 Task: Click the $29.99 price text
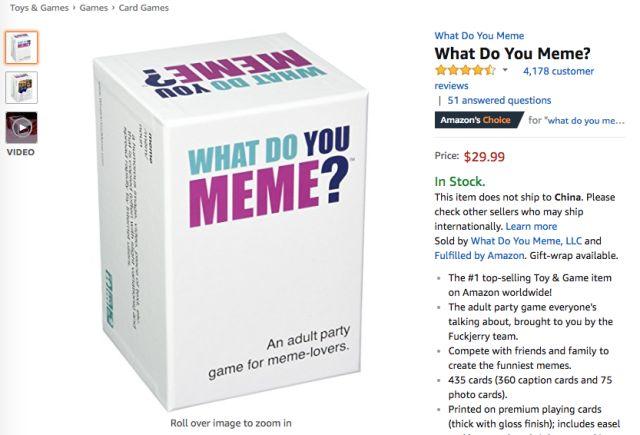(x=484, y=157)
